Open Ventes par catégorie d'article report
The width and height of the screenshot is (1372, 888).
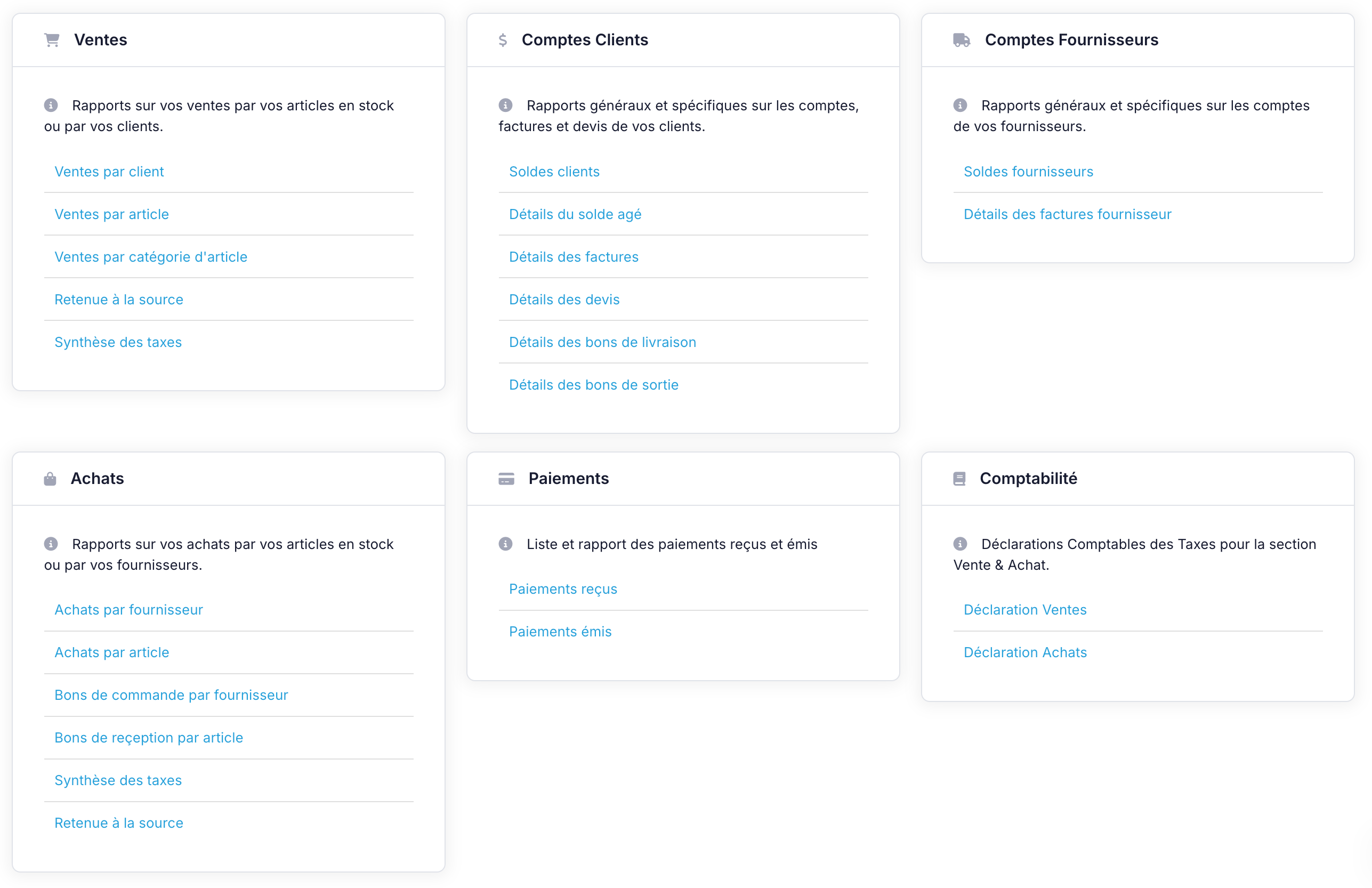pos(151,256)
